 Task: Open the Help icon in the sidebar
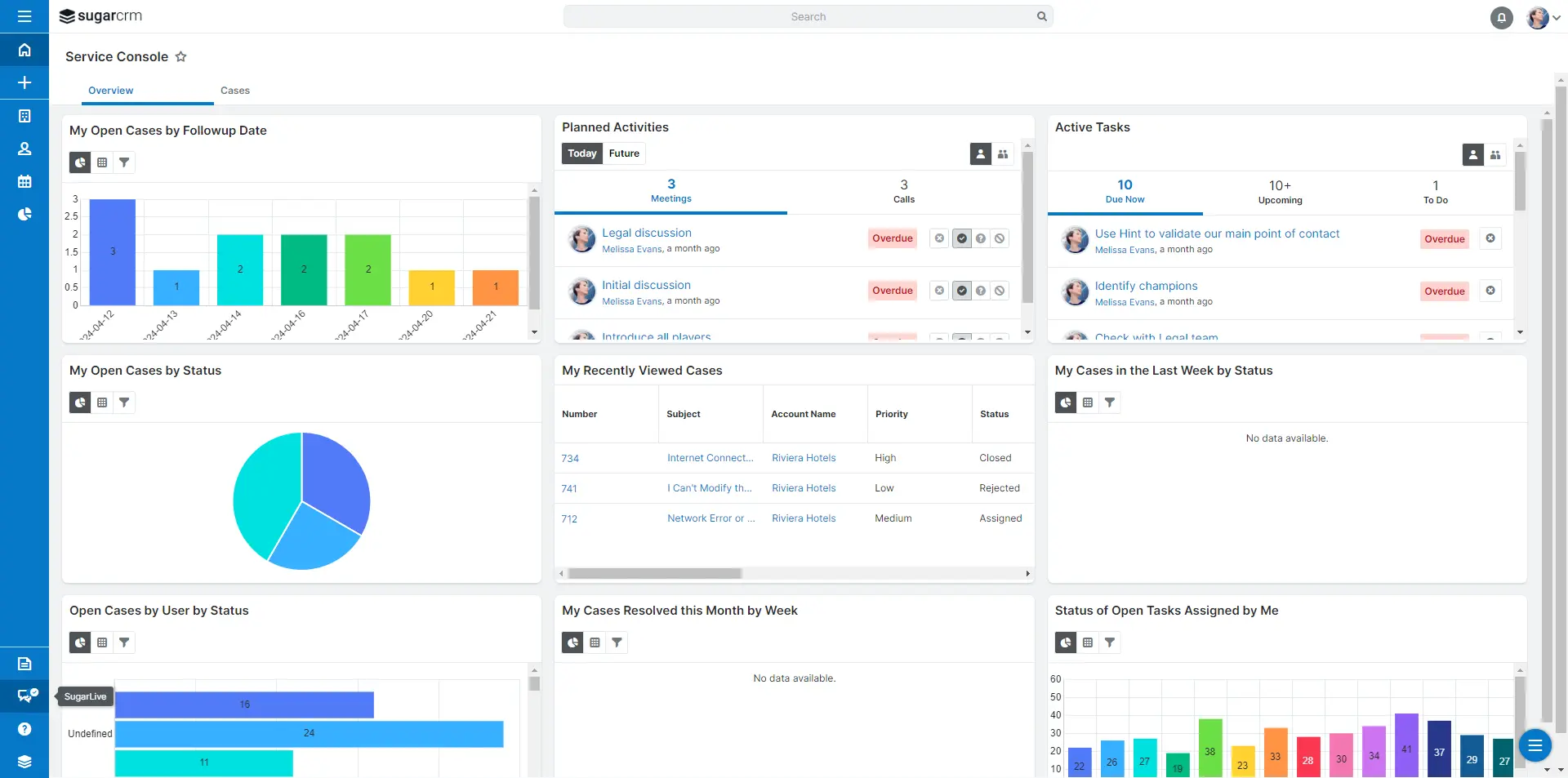pos(25,729)
